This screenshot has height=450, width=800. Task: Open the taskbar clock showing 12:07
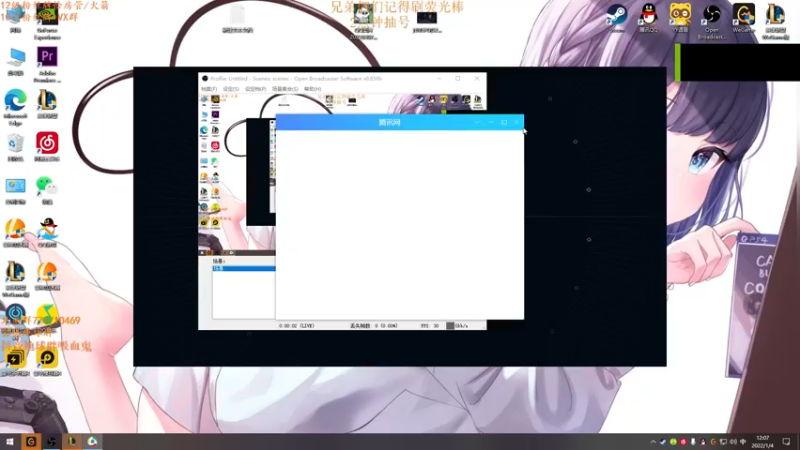click(763, 442)
